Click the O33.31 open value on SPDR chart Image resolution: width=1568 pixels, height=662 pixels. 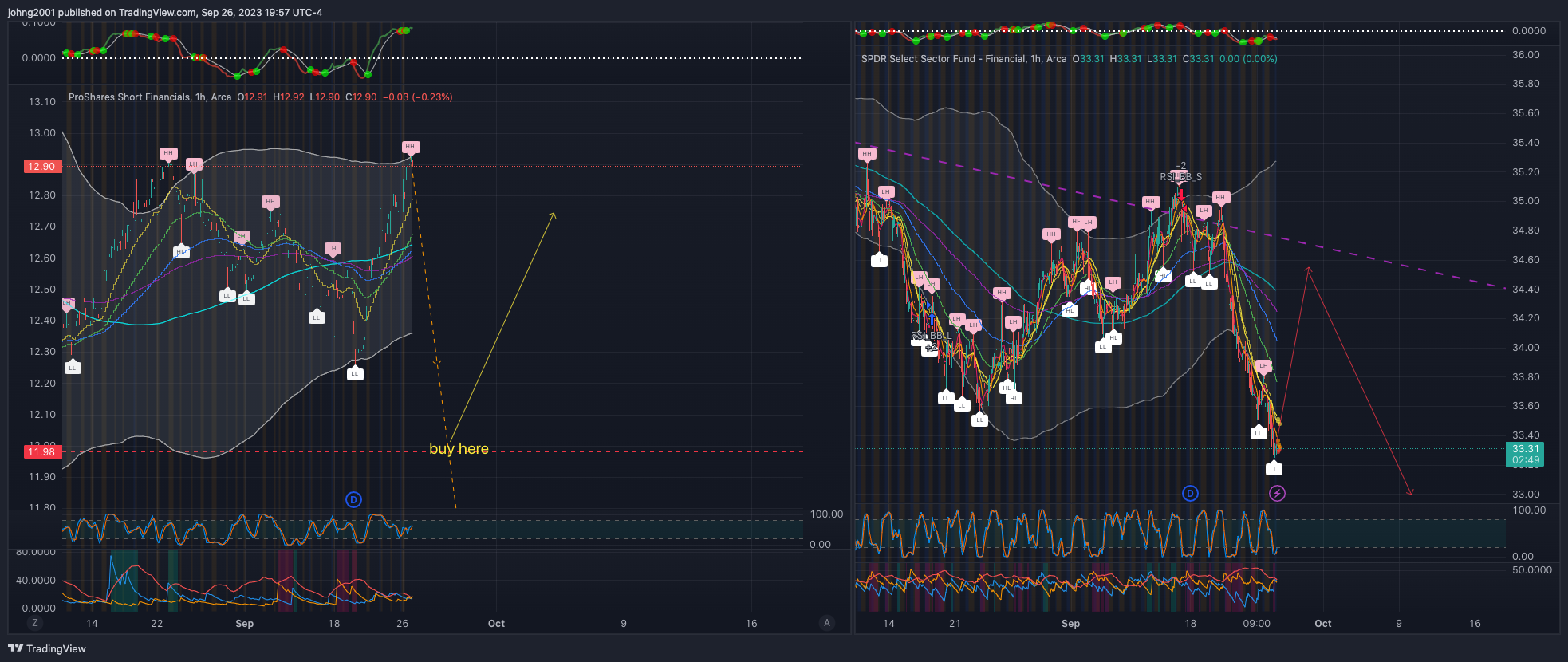[x=1089, y=59]
